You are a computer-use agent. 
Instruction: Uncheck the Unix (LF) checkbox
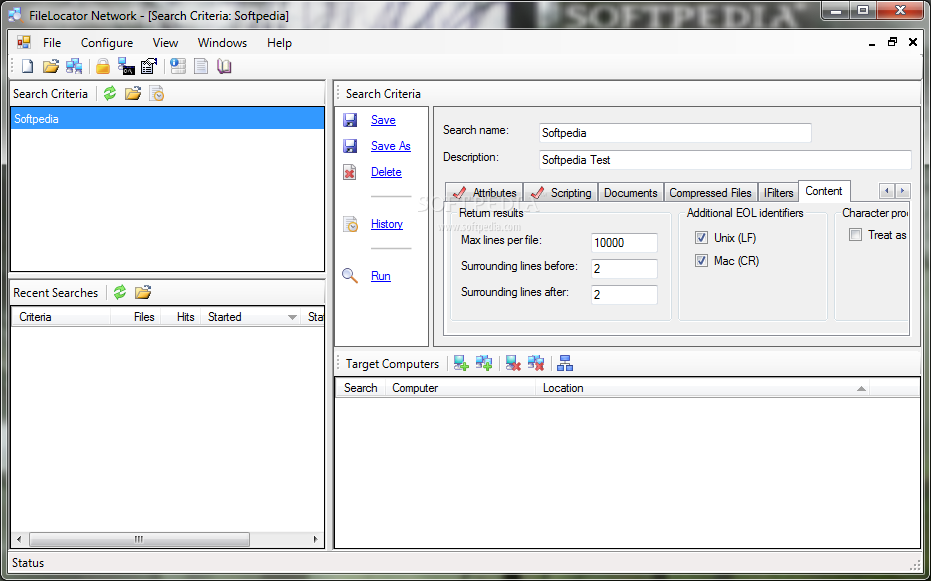(x=701, y=238)
